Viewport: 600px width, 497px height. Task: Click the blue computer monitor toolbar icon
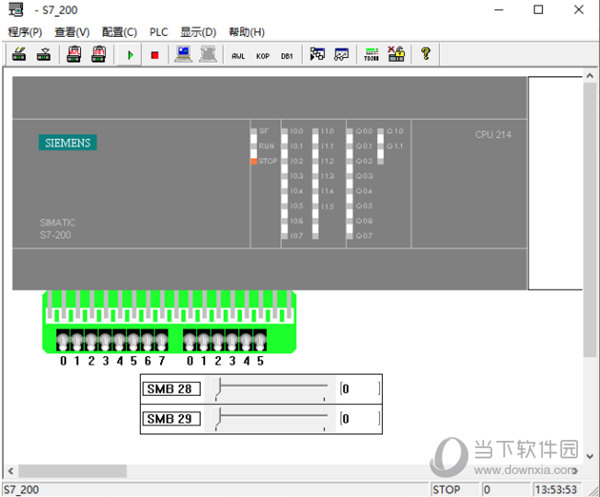point(183,54)
